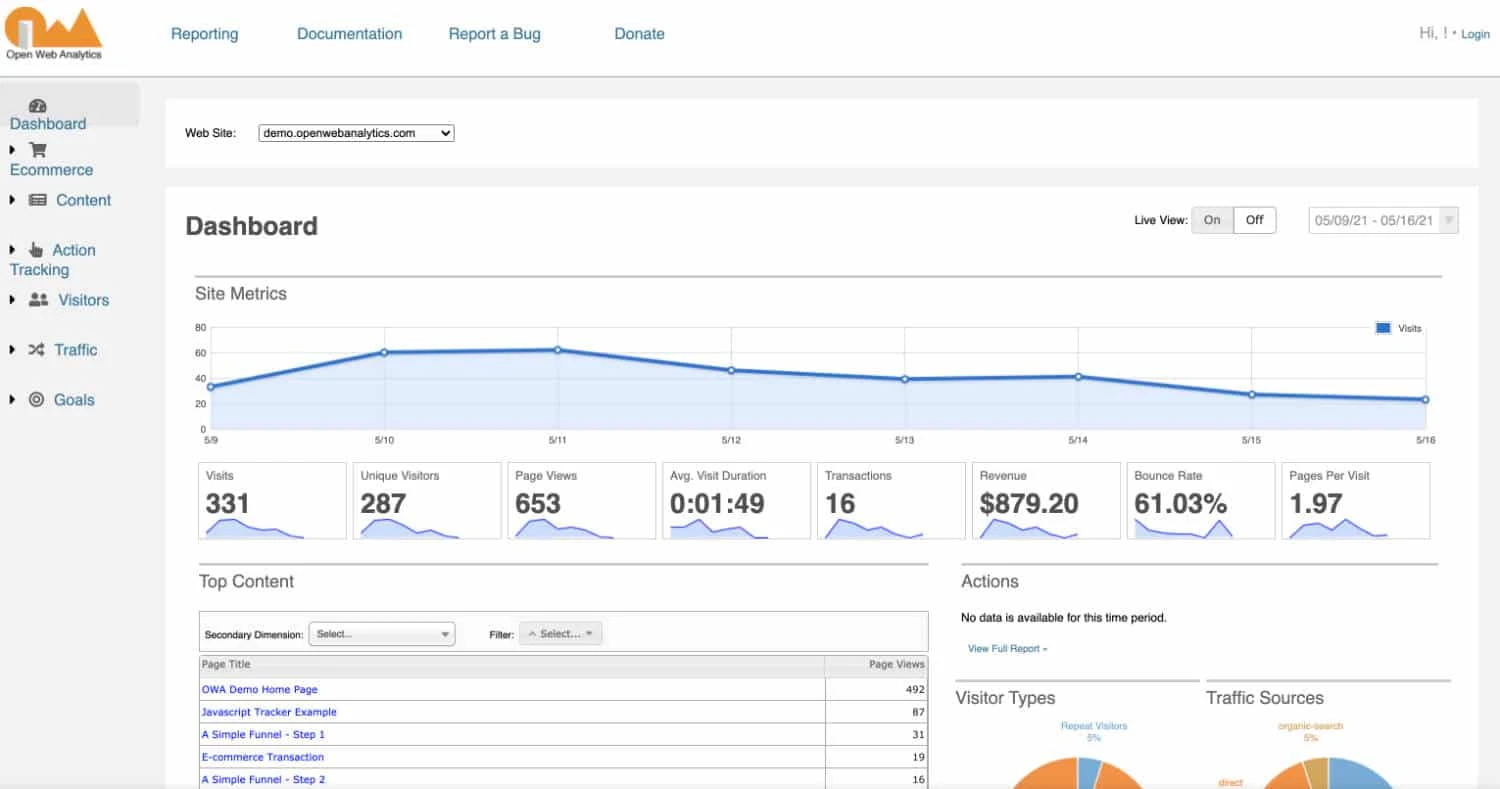Open the Web Site selection dropdown
Image resolution: width=1500 pixels, height=789 pixels.
click(x=355, y=132)
